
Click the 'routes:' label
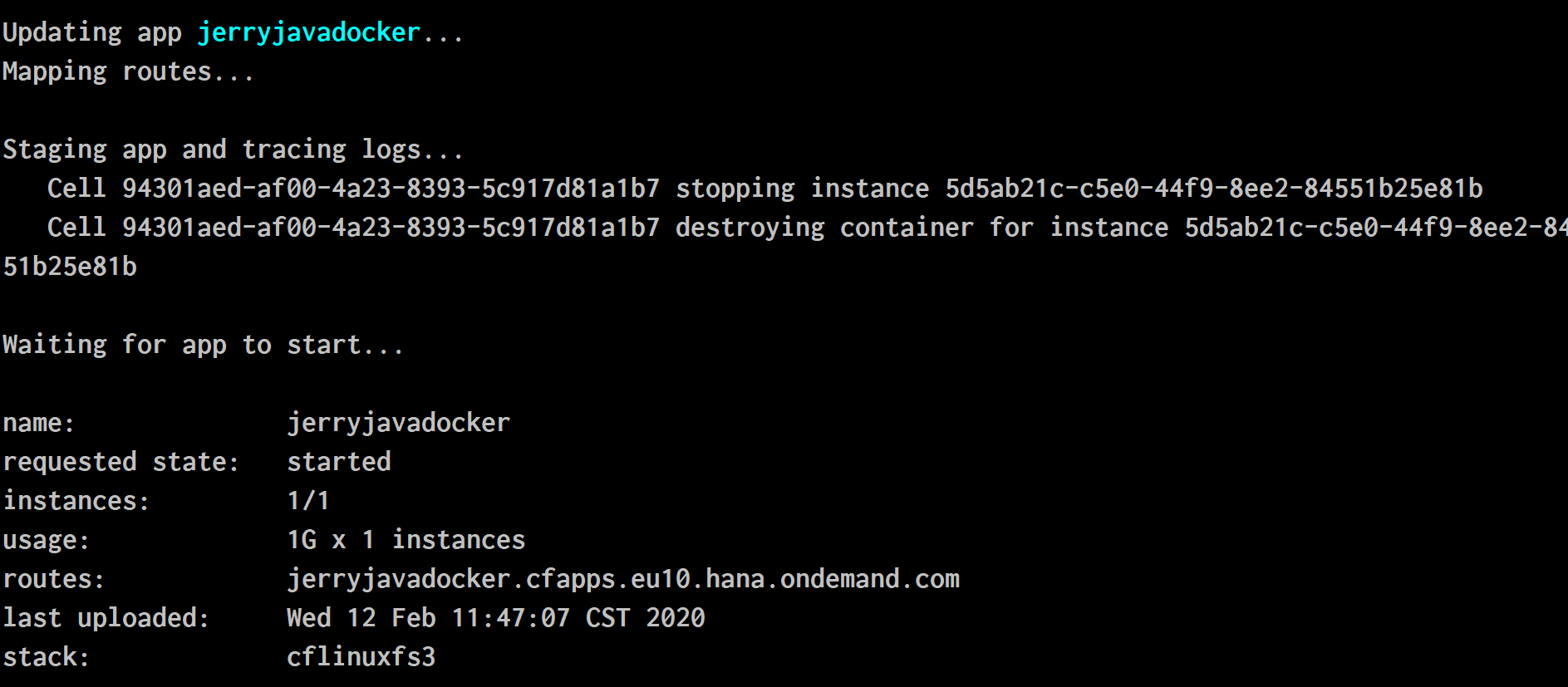click(53, 579)
